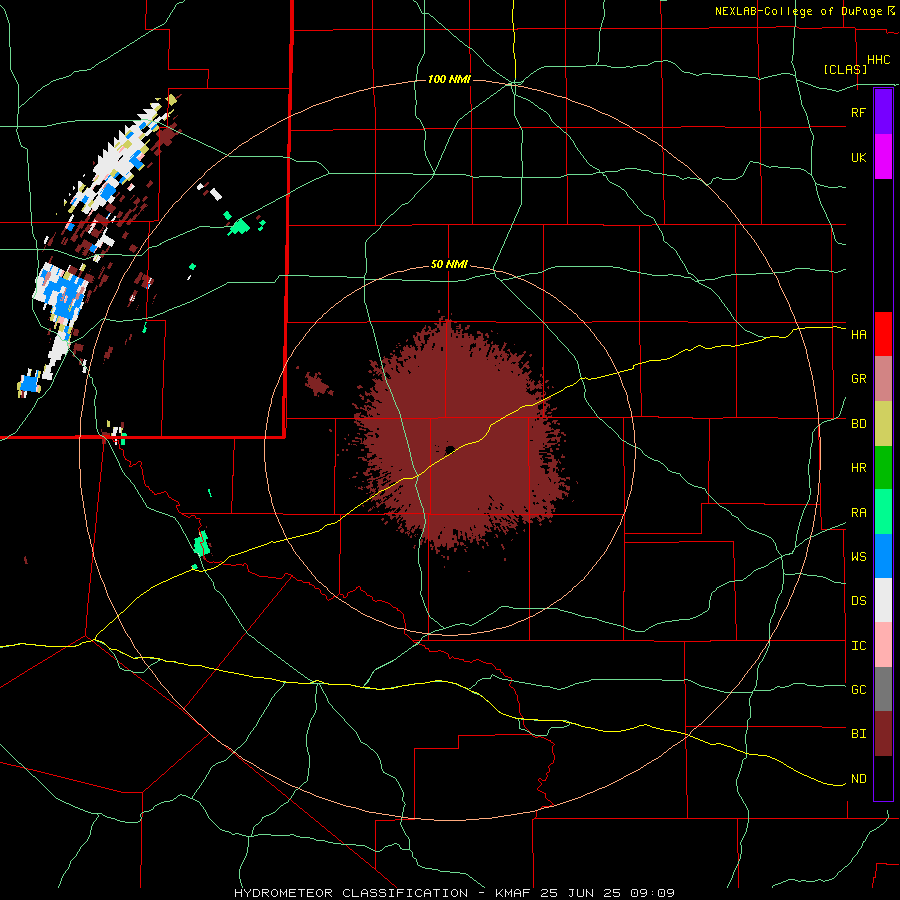Select the yellow BD legend swatch
The width and height of the screenshot is (900, 900).
[883, 424]
